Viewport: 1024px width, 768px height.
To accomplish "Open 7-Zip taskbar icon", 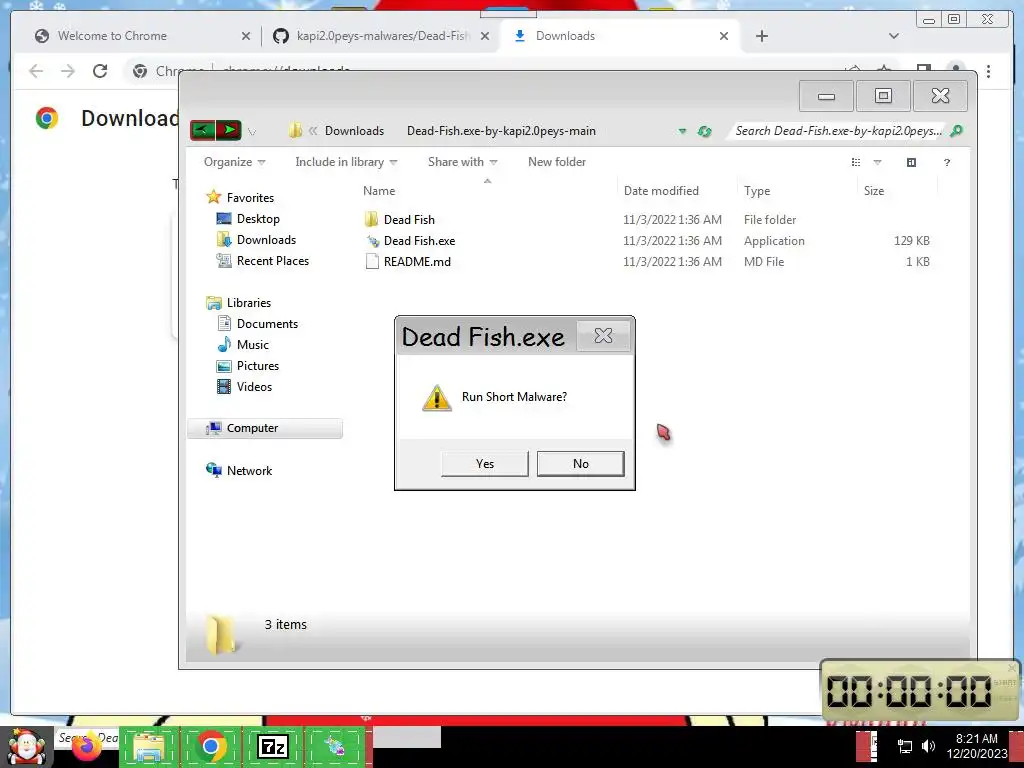I will click(x=272, y=746).
